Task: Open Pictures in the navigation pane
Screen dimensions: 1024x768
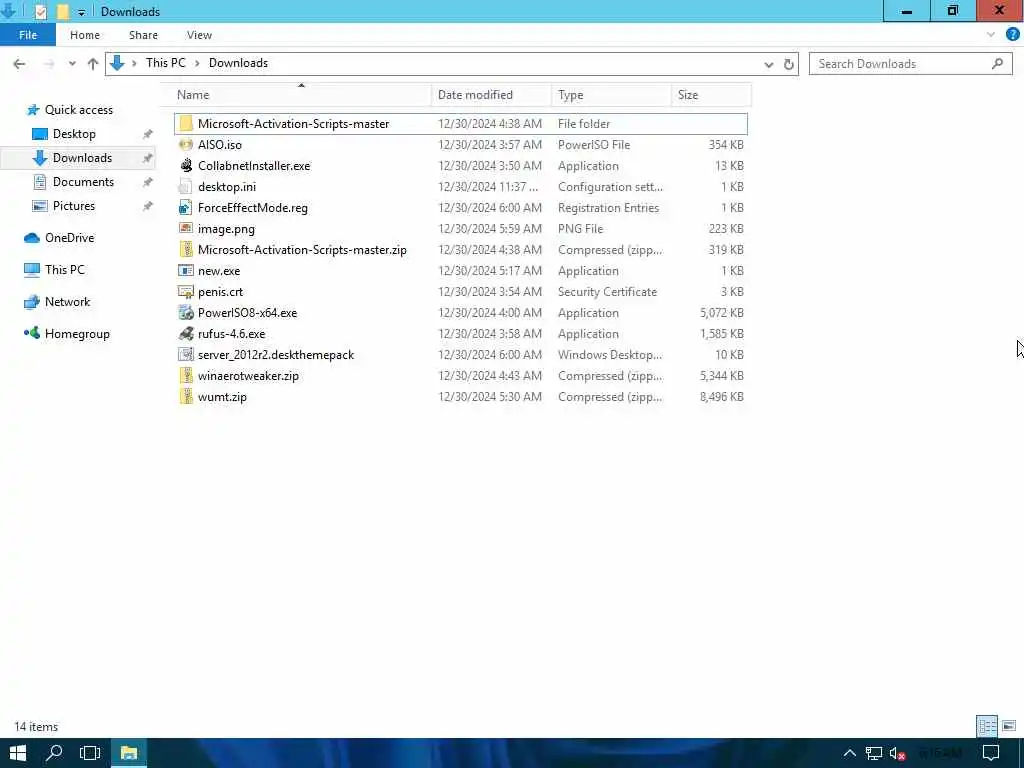Action: [73, 206]
